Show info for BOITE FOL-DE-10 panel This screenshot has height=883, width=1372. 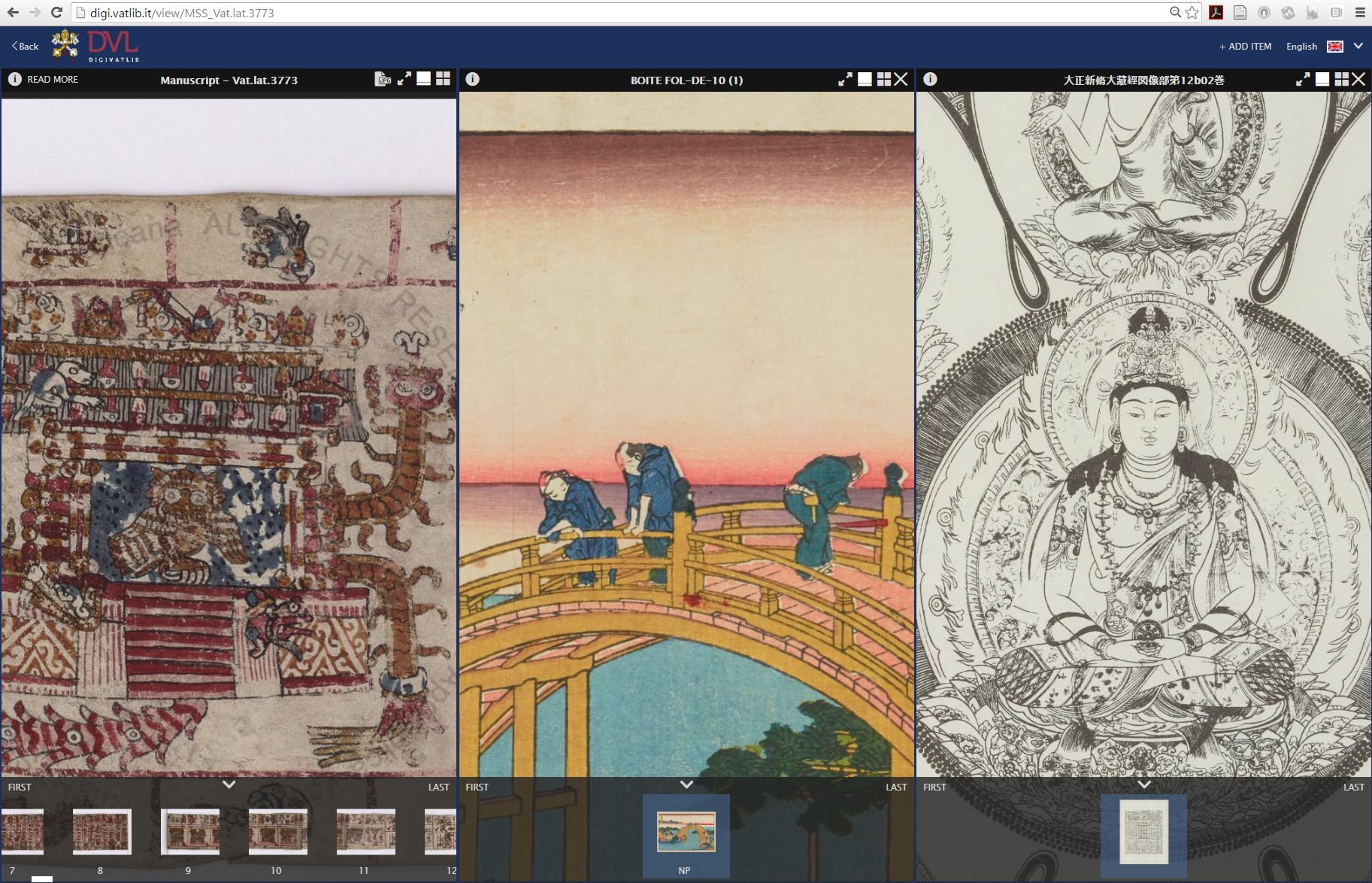tap(472, 79)
